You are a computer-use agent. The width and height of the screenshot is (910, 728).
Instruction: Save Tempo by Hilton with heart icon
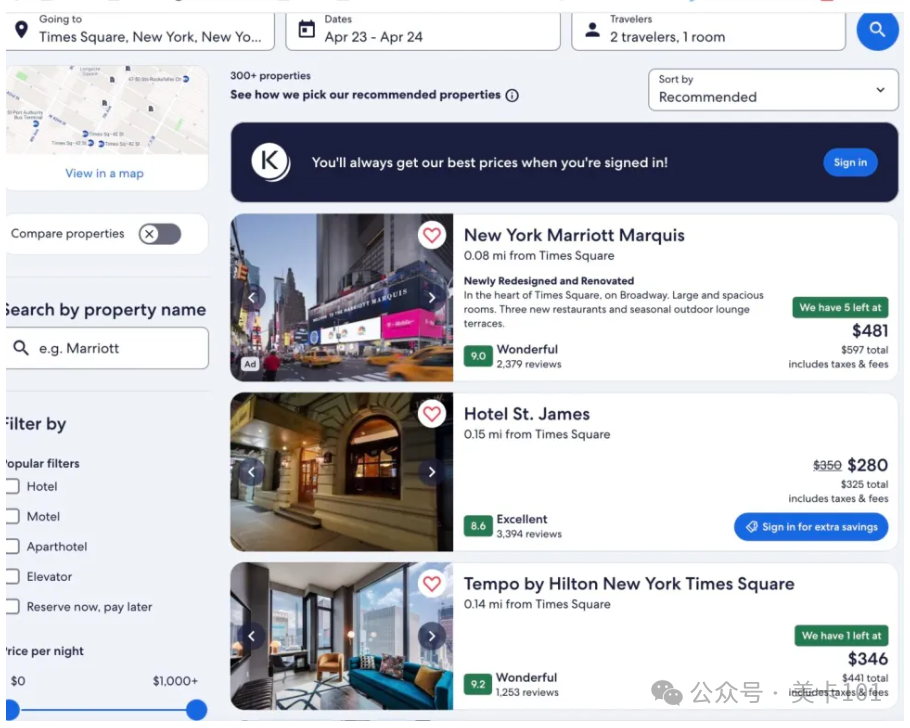(431, 583)
